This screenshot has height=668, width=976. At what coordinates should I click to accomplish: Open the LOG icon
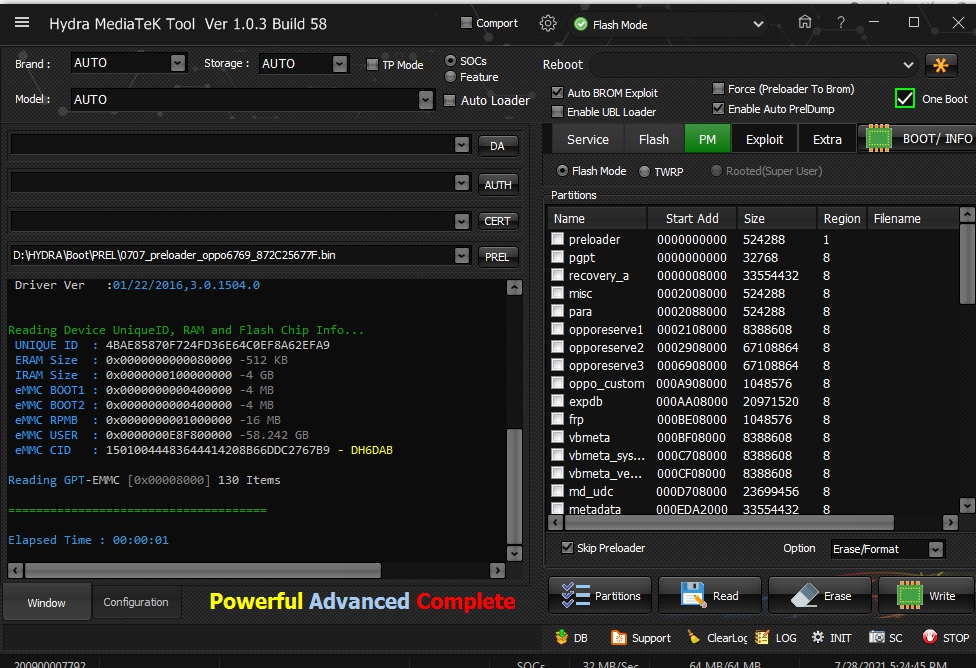coord(762,637)
